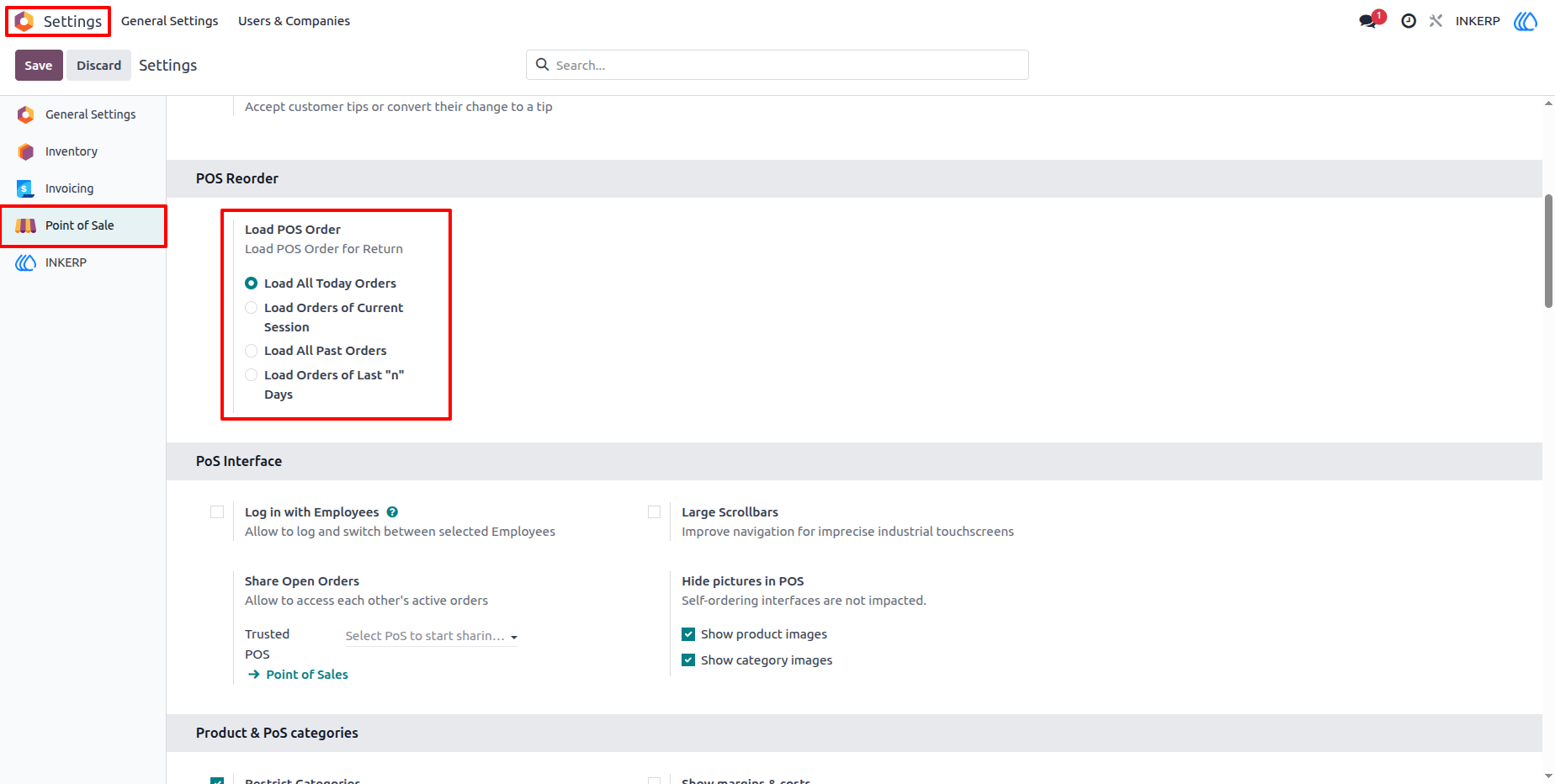
Task: Click the Hide pictures in POS label
Action: [743, 581]
